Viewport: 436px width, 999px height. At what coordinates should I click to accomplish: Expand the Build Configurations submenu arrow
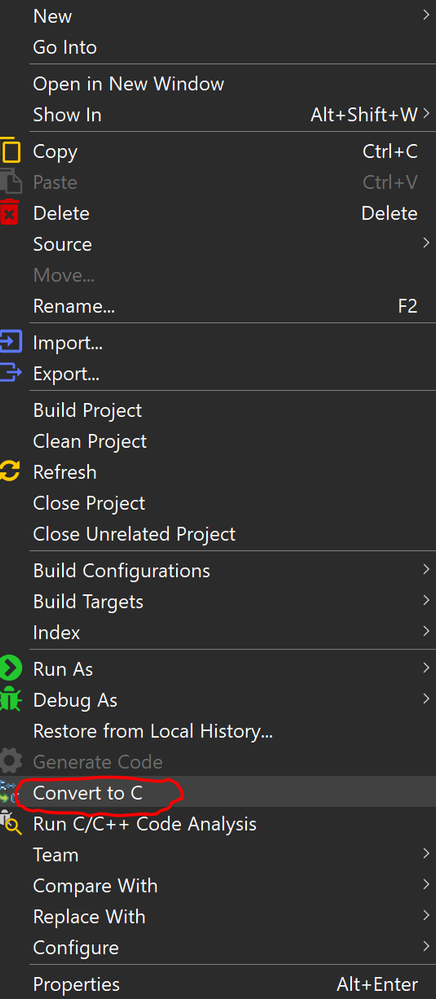(426, 570)
